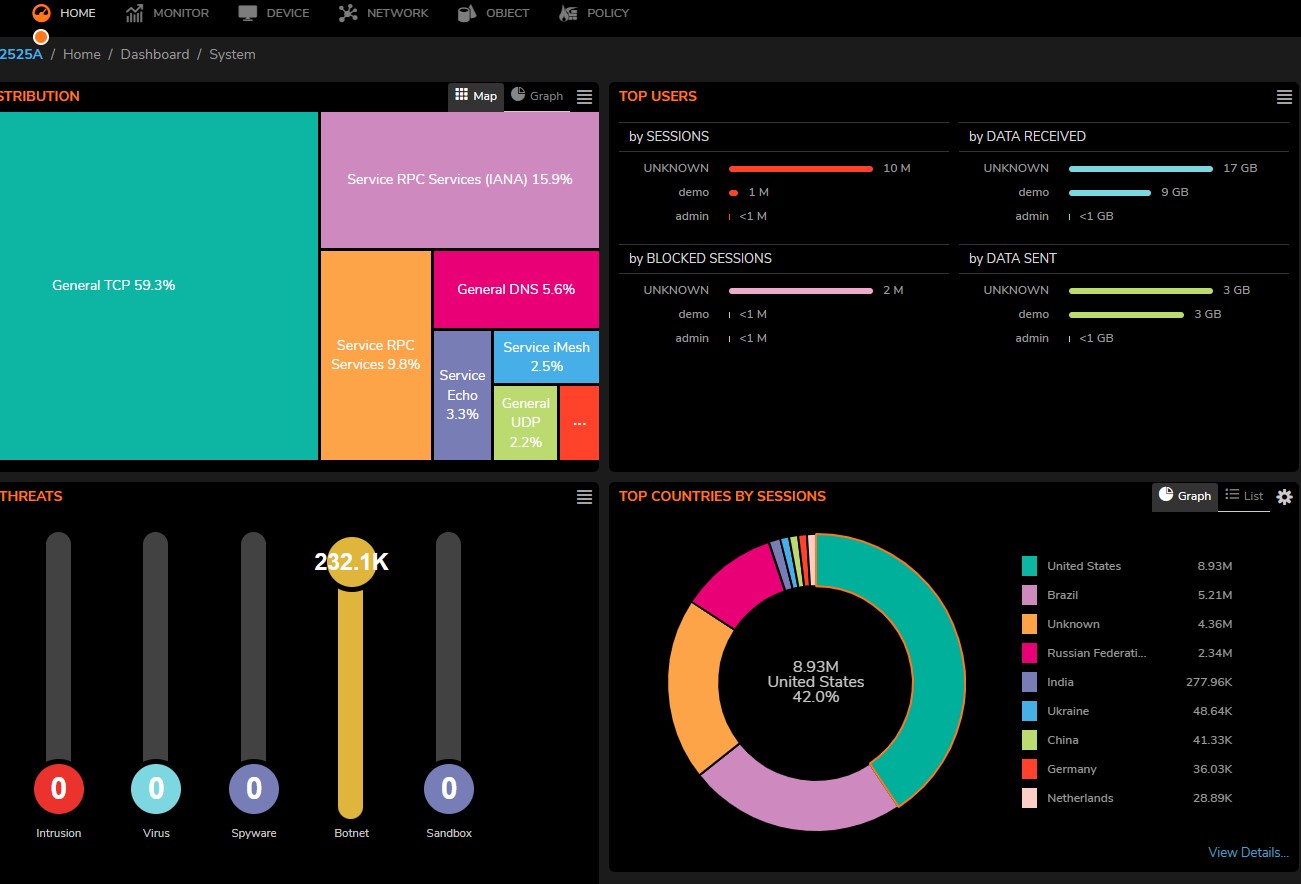Viewport: 1301px width, 884px height.
Task: Open the HOME dashboard icon
Action: [40, 13]
